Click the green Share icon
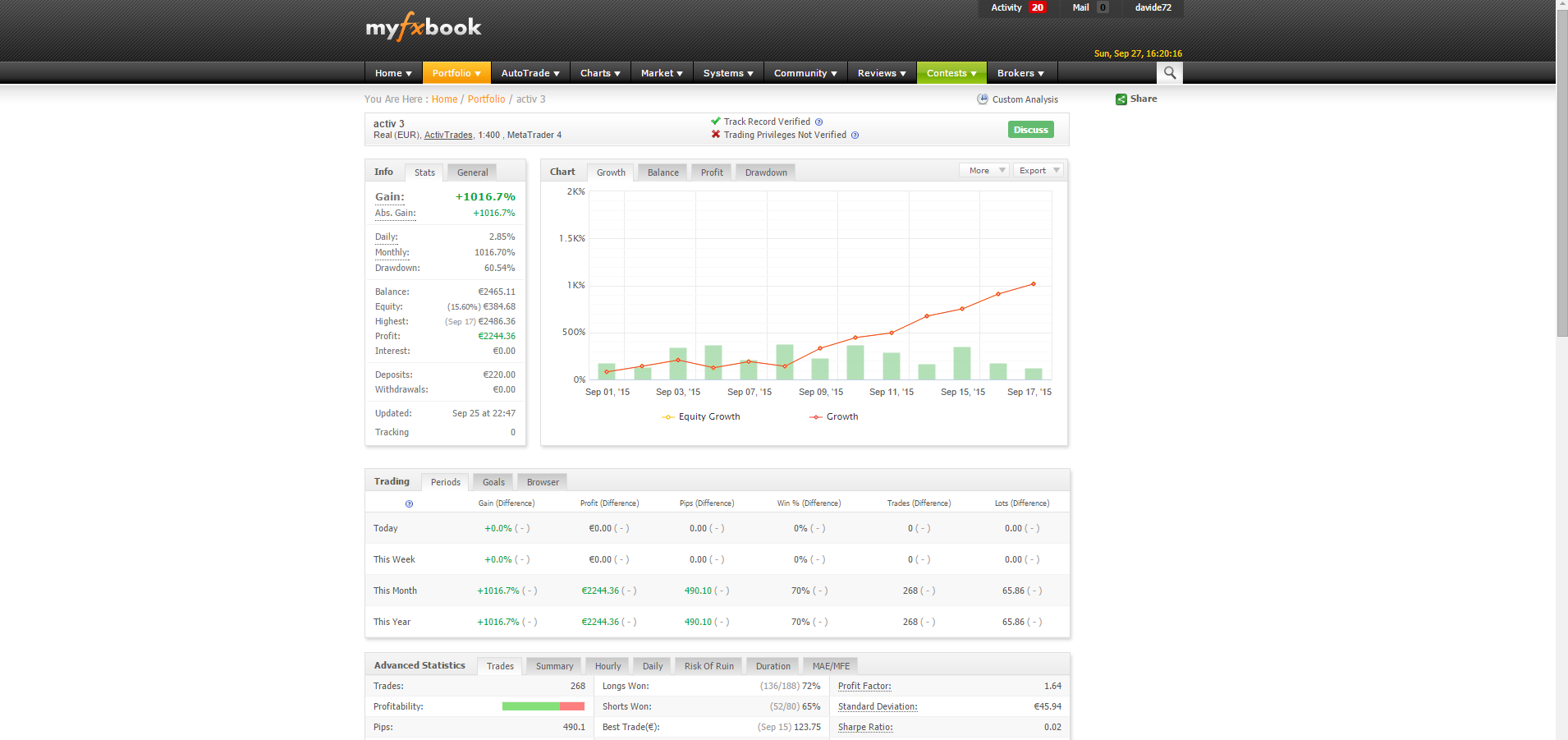1568x740 pixels. point(1121,99)
